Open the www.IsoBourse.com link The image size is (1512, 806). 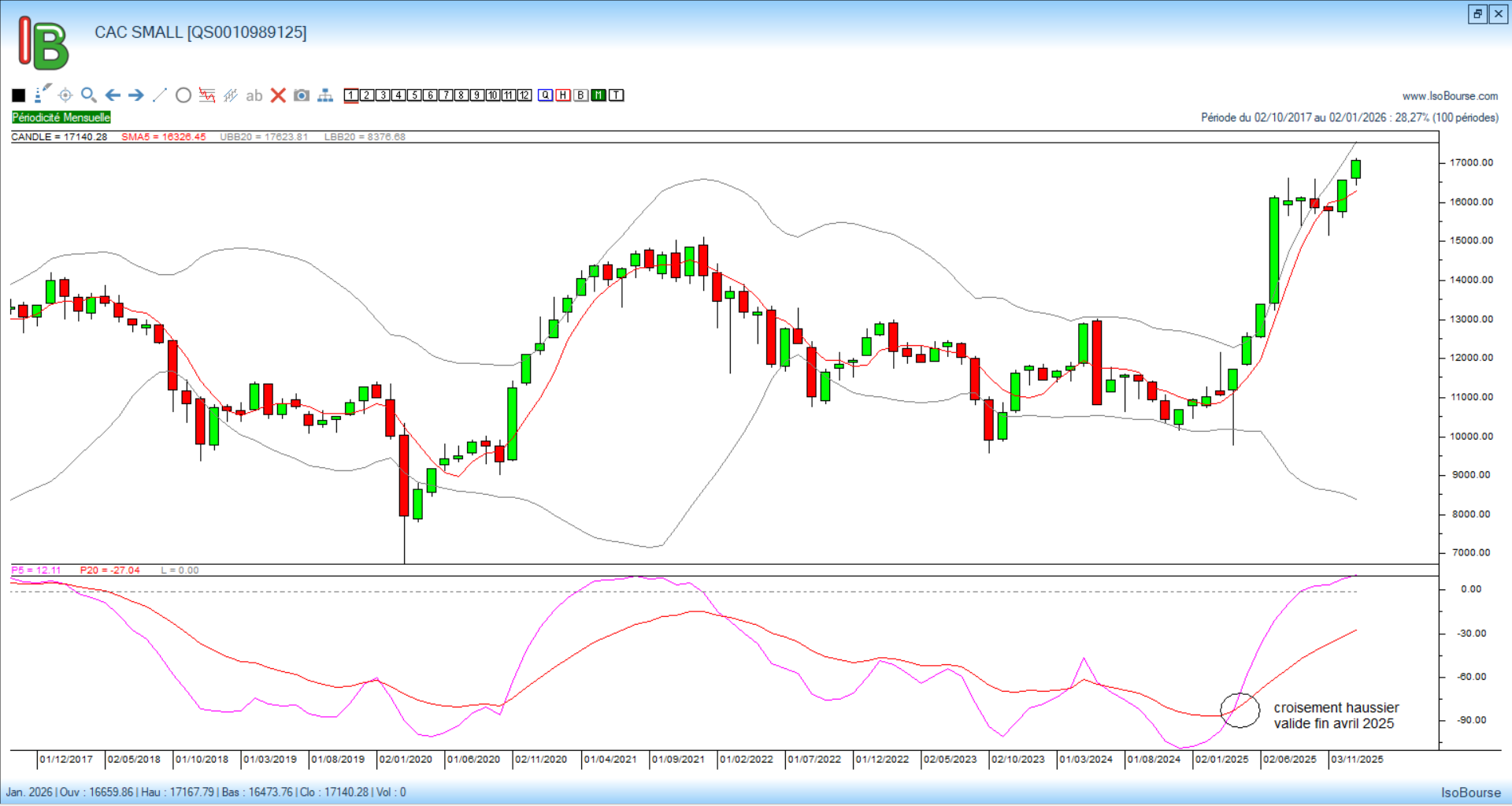[x=1450, y=96]
